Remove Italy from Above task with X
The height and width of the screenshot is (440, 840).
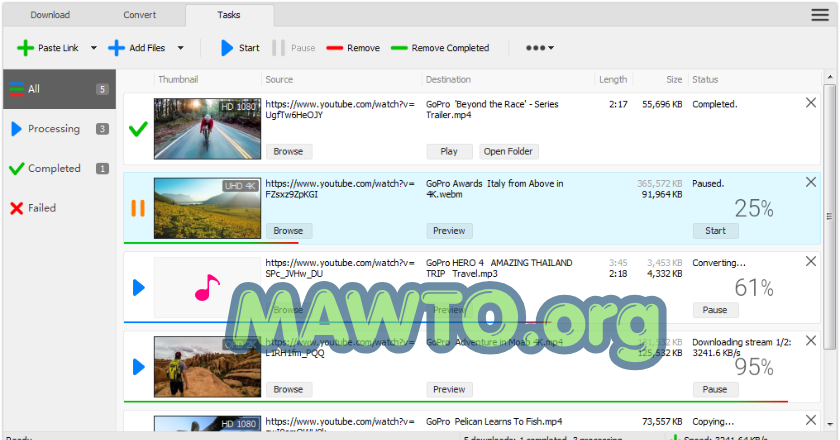(811, 182)
